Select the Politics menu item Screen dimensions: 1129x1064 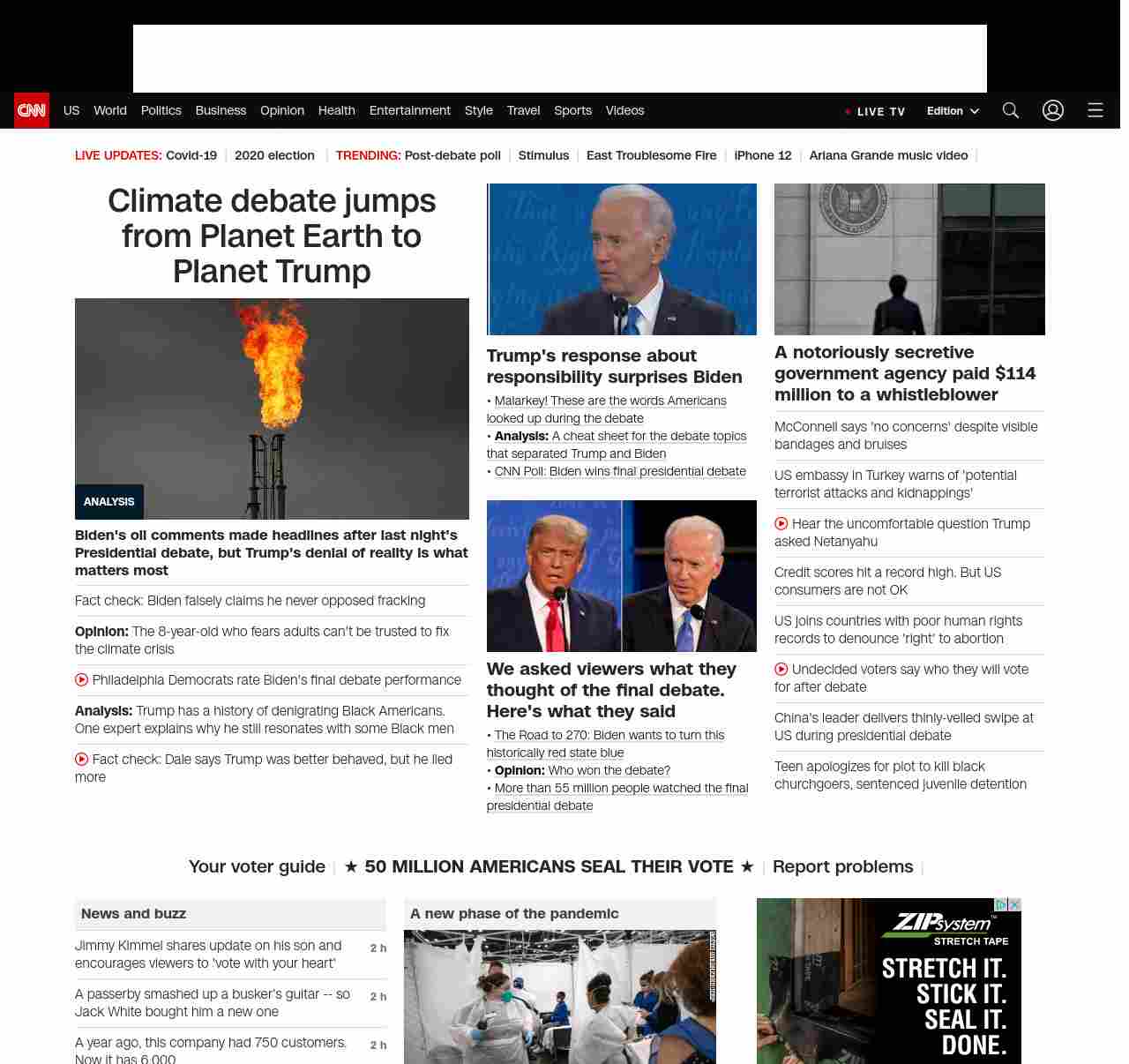tap(161, 110)
